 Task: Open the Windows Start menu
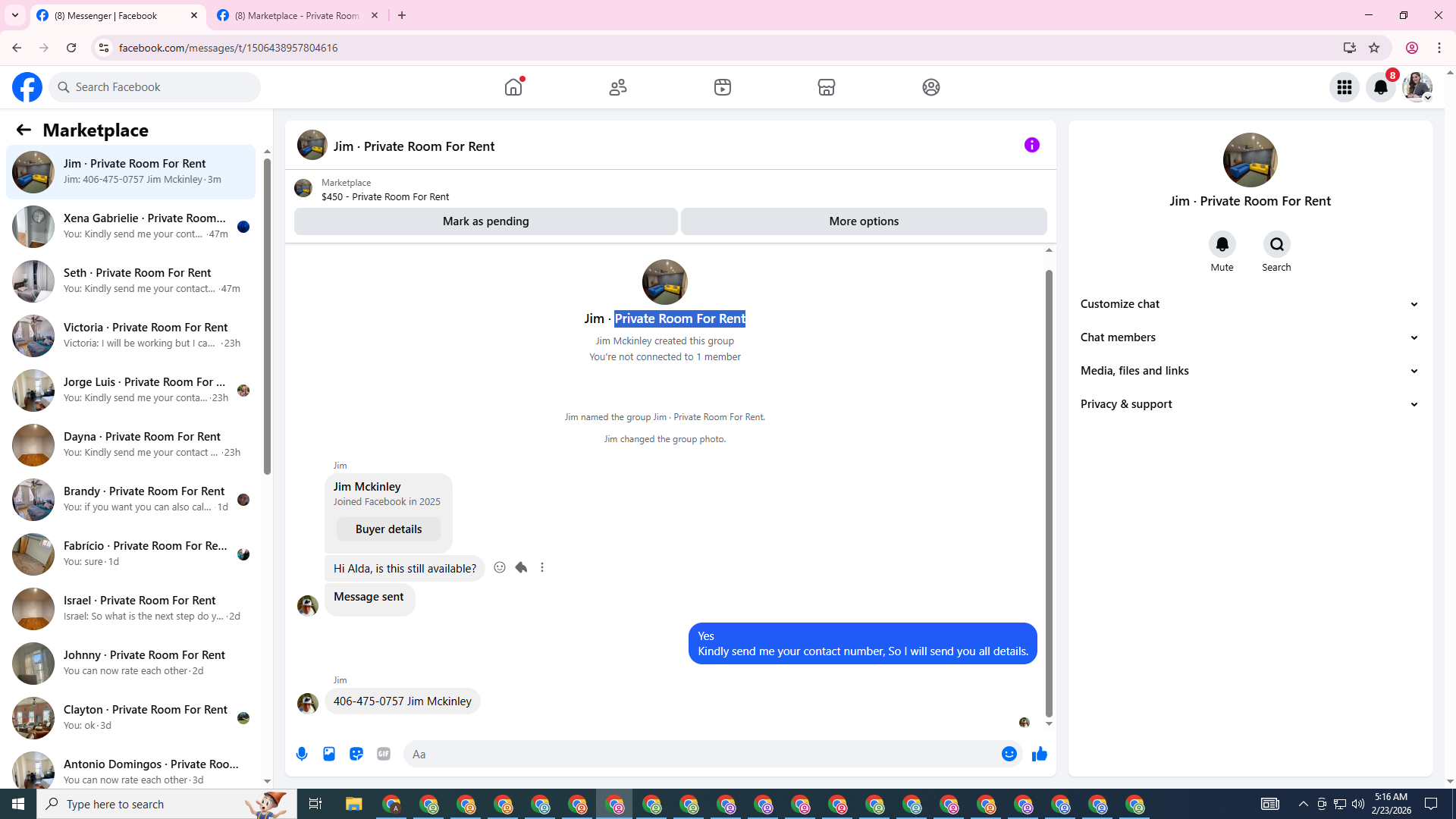point(18,804)
